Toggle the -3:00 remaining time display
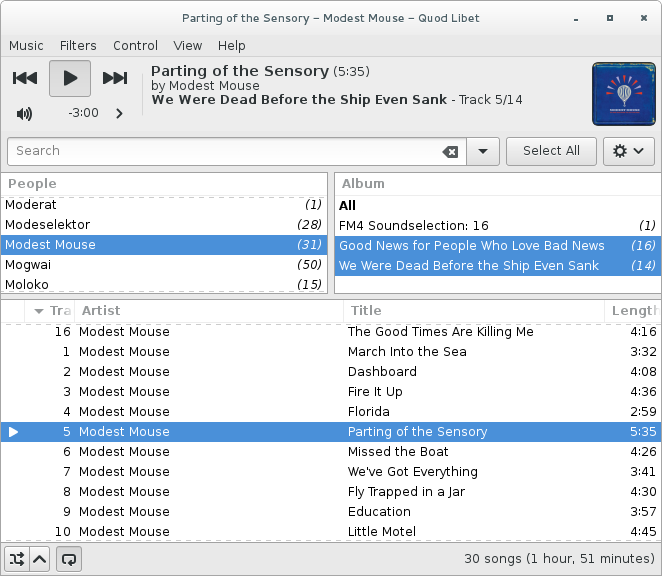Viewport: 662px width, 576px height. click(83, 113)
